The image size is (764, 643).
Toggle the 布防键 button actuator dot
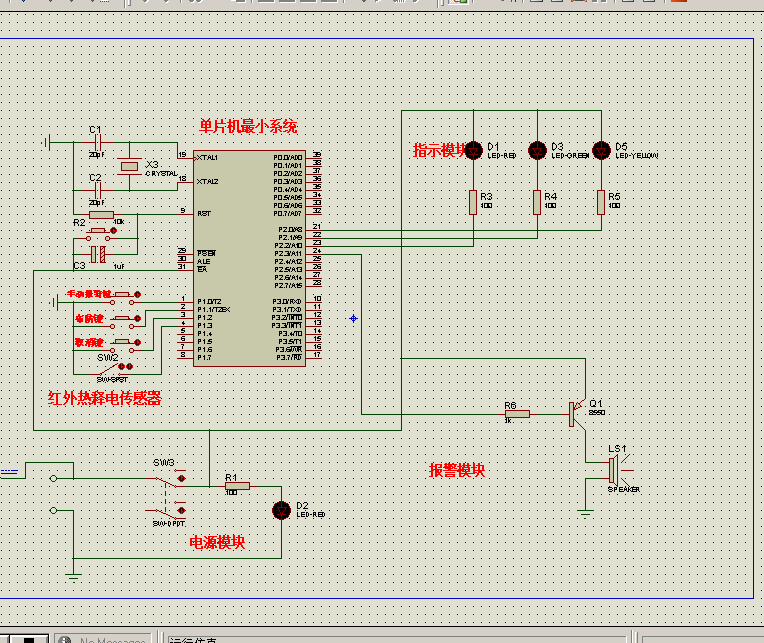pyautogui.click(x=138, y=319)
